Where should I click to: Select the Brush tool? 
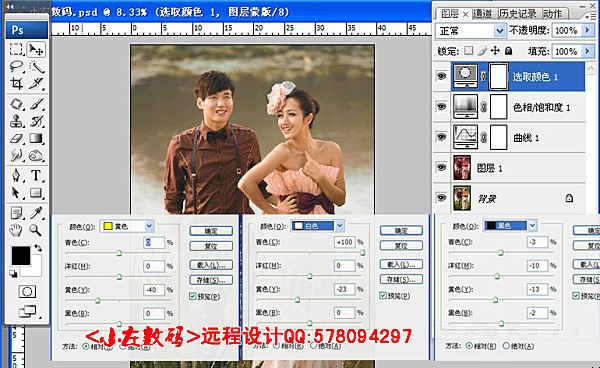(x=36, y=104)
